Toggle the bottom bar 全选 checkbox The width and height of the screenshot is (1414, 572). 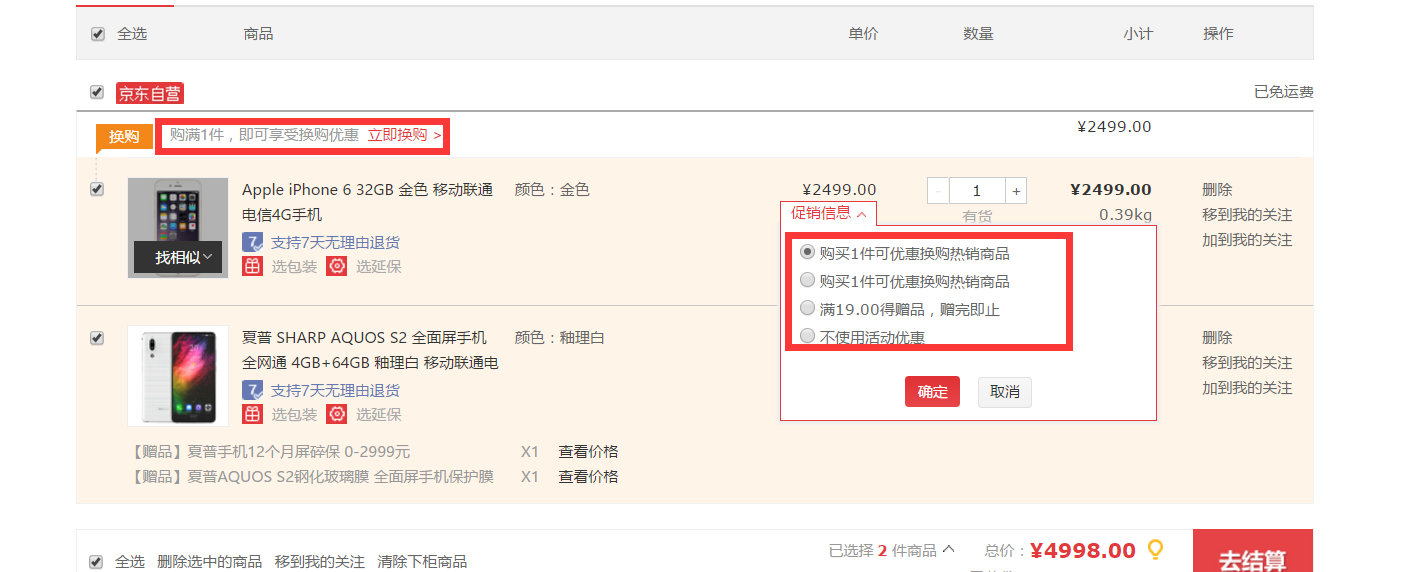point(96,562)
